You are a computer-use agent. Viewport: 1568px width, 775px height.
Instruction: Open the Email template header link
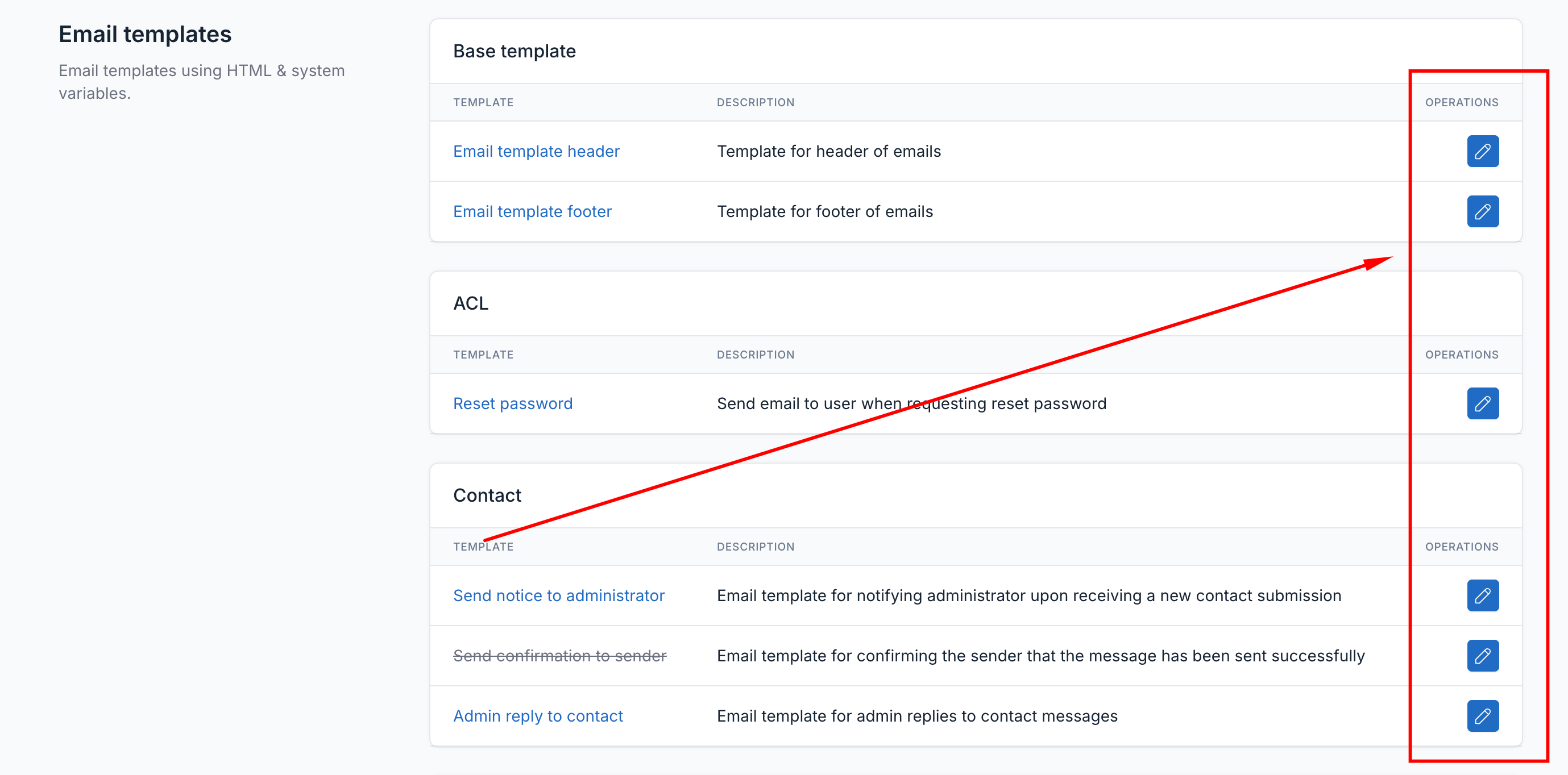(536, 151)
